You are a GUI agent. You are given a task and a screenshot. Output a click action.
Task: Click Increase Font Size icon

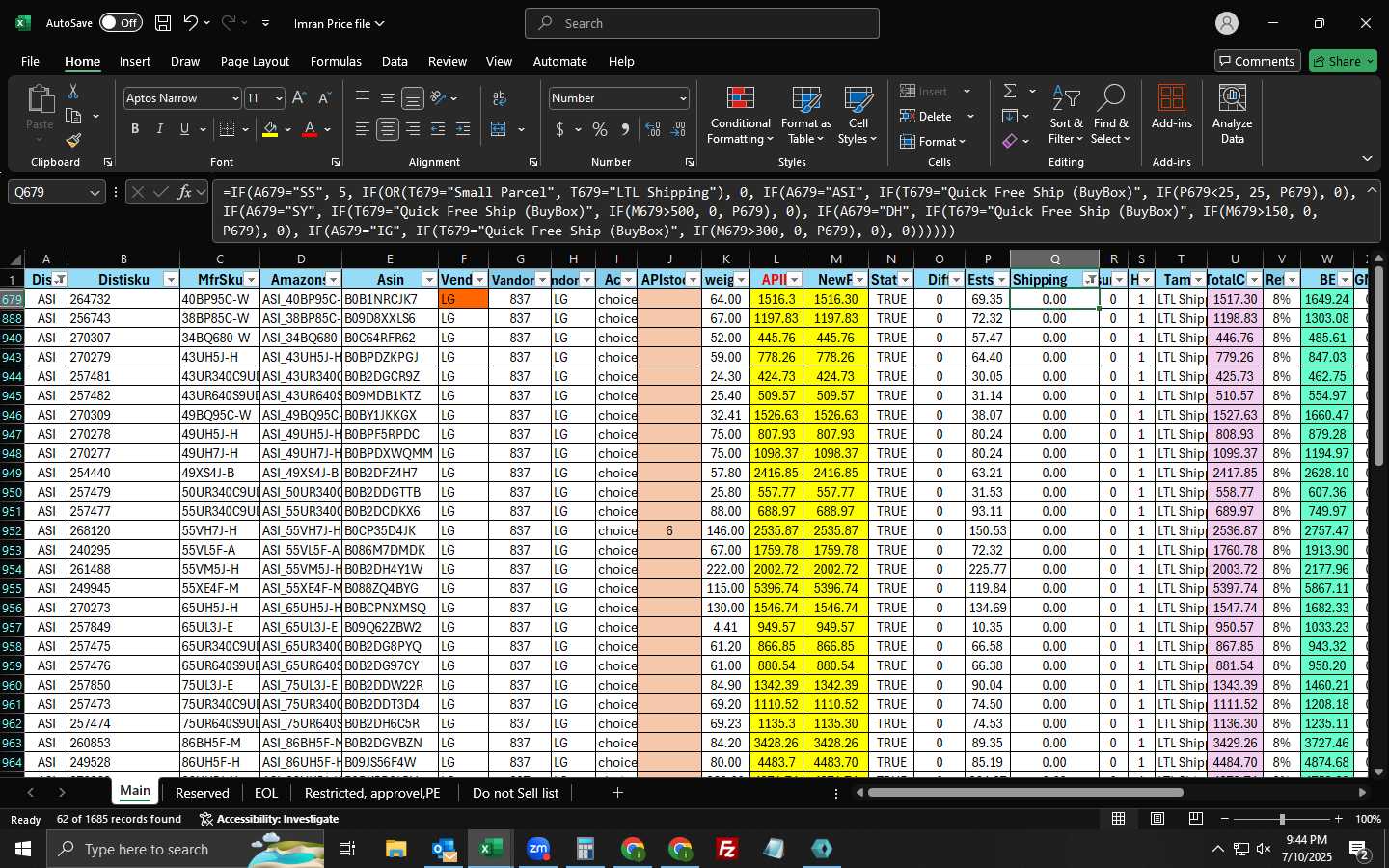click(x=299, y=98)
